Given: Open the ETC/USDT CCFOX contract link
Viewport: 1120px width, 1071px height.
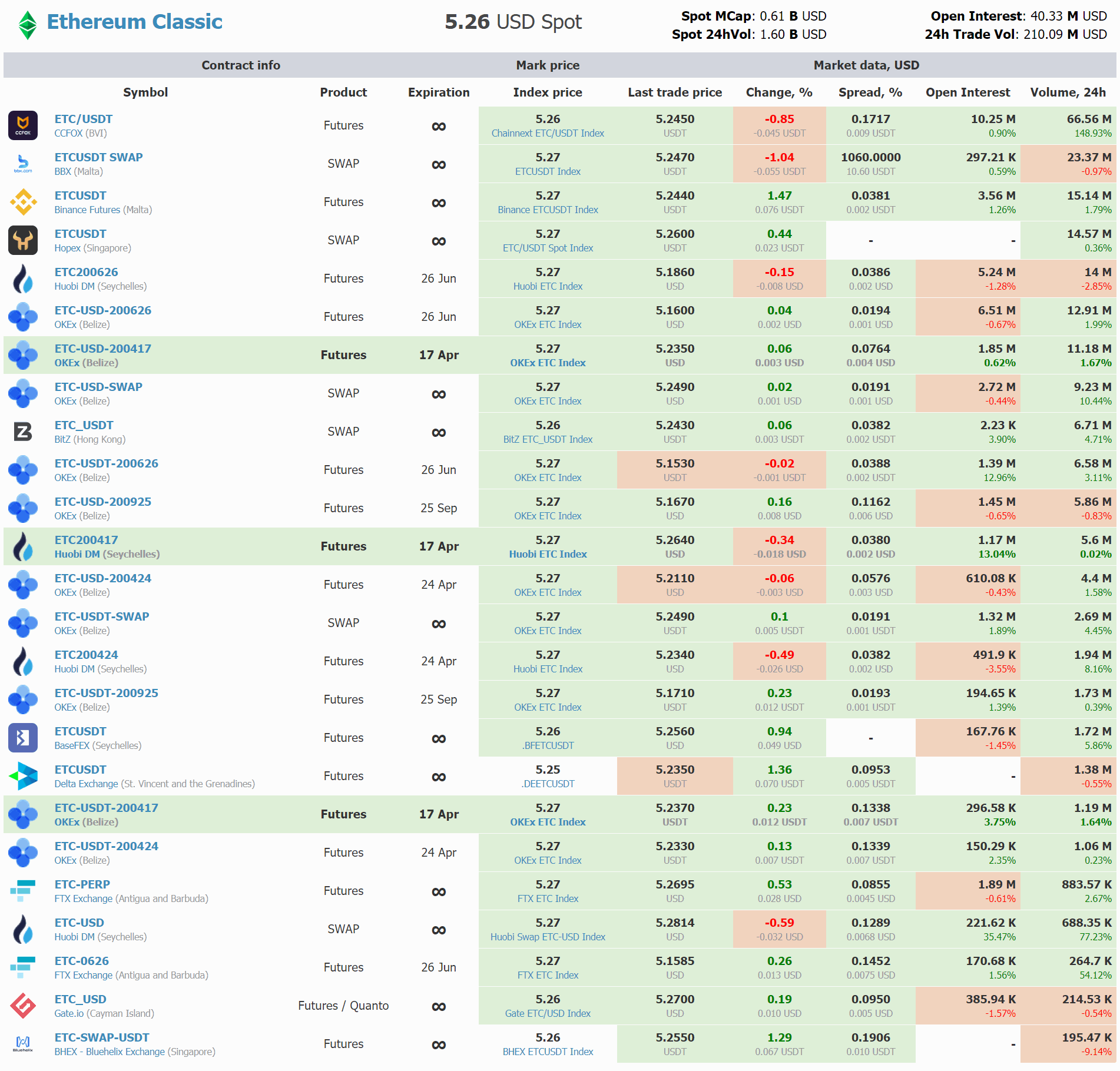Looking at the screenshot, I should point(84,119).
